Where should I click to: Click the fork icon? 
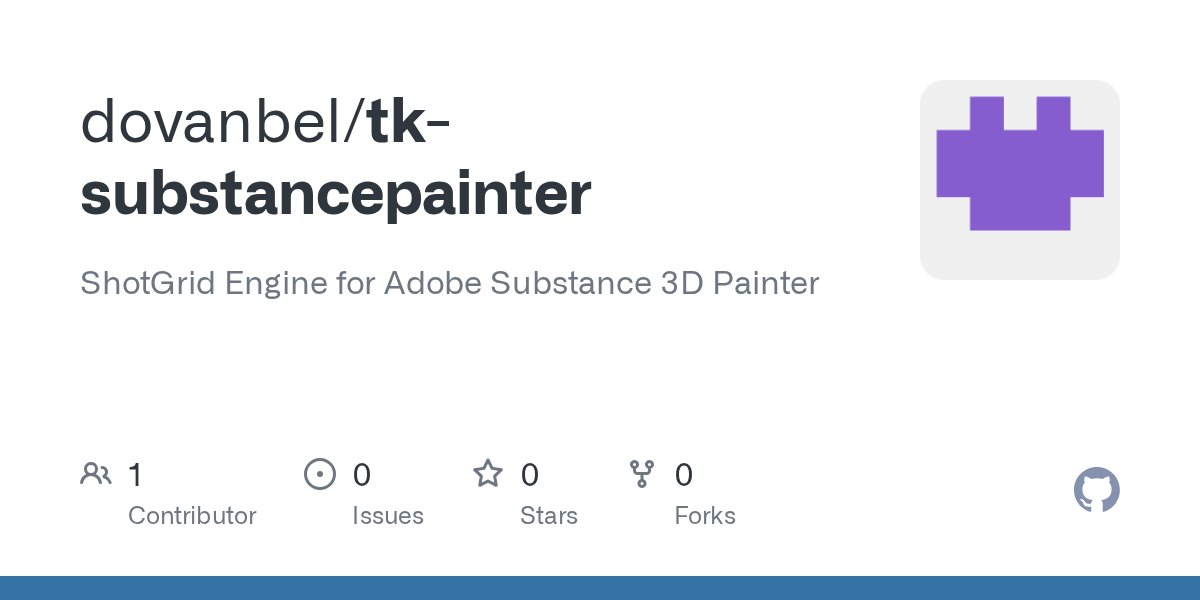642,474
